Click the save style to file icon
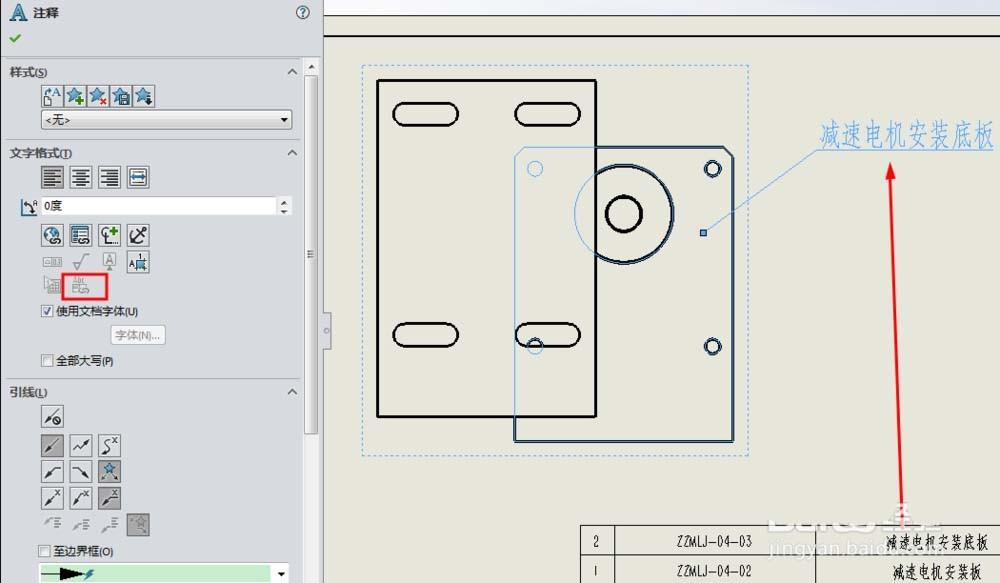This screenshot has width=1000, height=583. [x=122, y=95]
